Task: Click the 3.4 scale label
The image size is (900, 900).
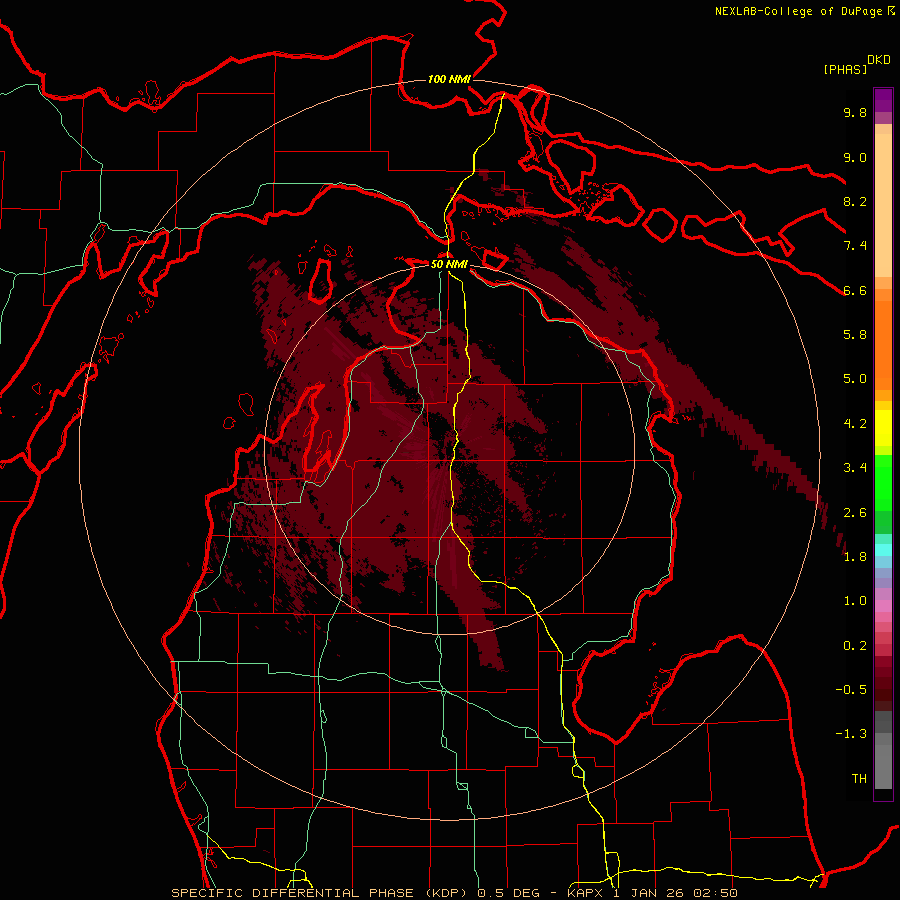Action: pos(855,467)
